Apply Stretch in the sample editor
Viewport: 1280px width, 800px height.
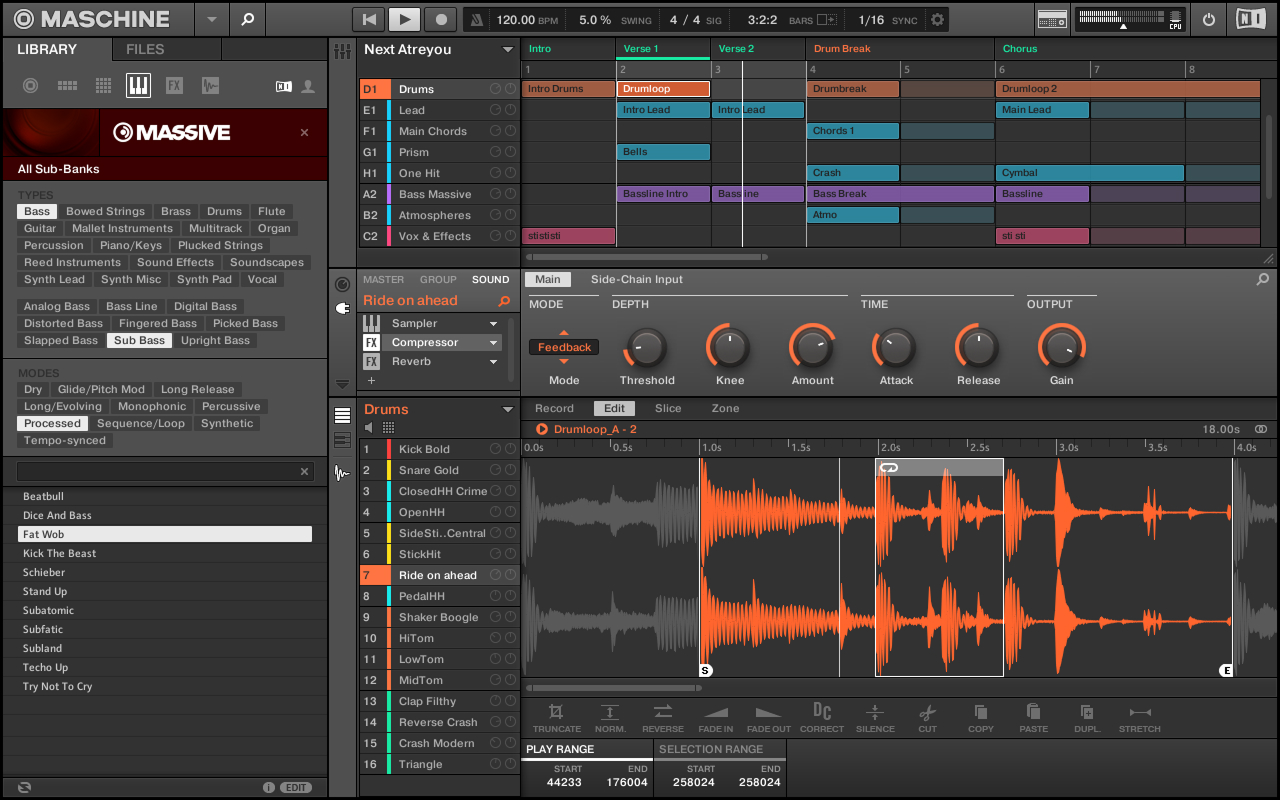click(x=1139, y=712)
